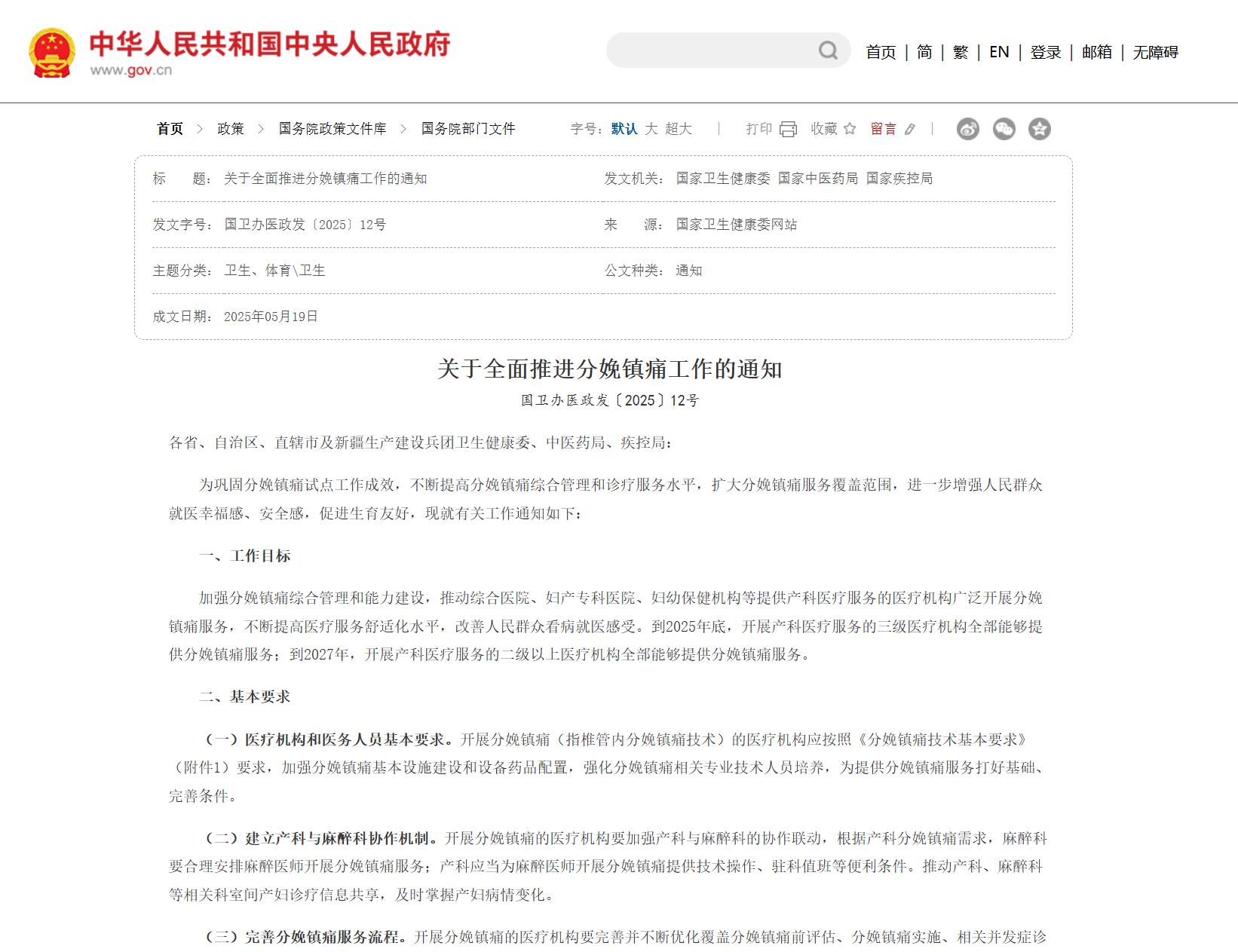Share to Qzone star icon
The height and width of the screenshot is (952, 1238).
coord(1040,129)
